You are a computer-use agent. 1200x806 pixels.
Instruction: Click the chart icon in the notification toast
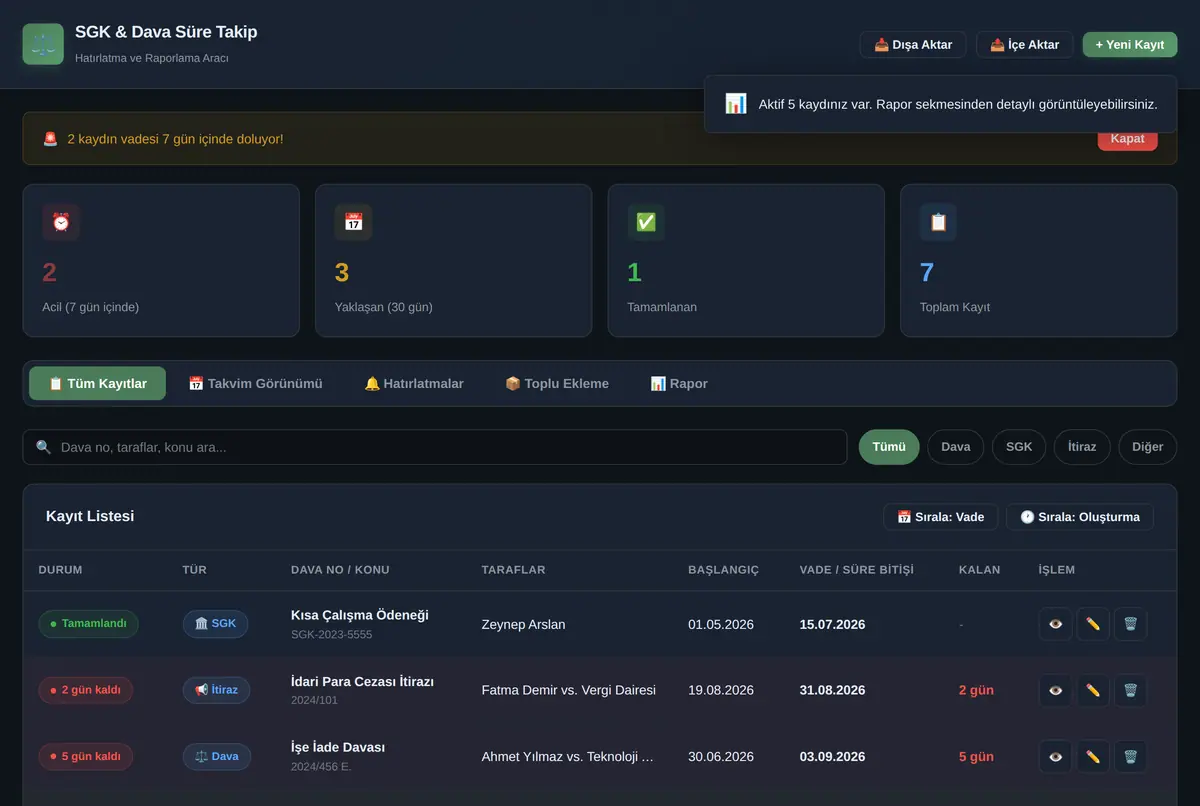(736, 104)
